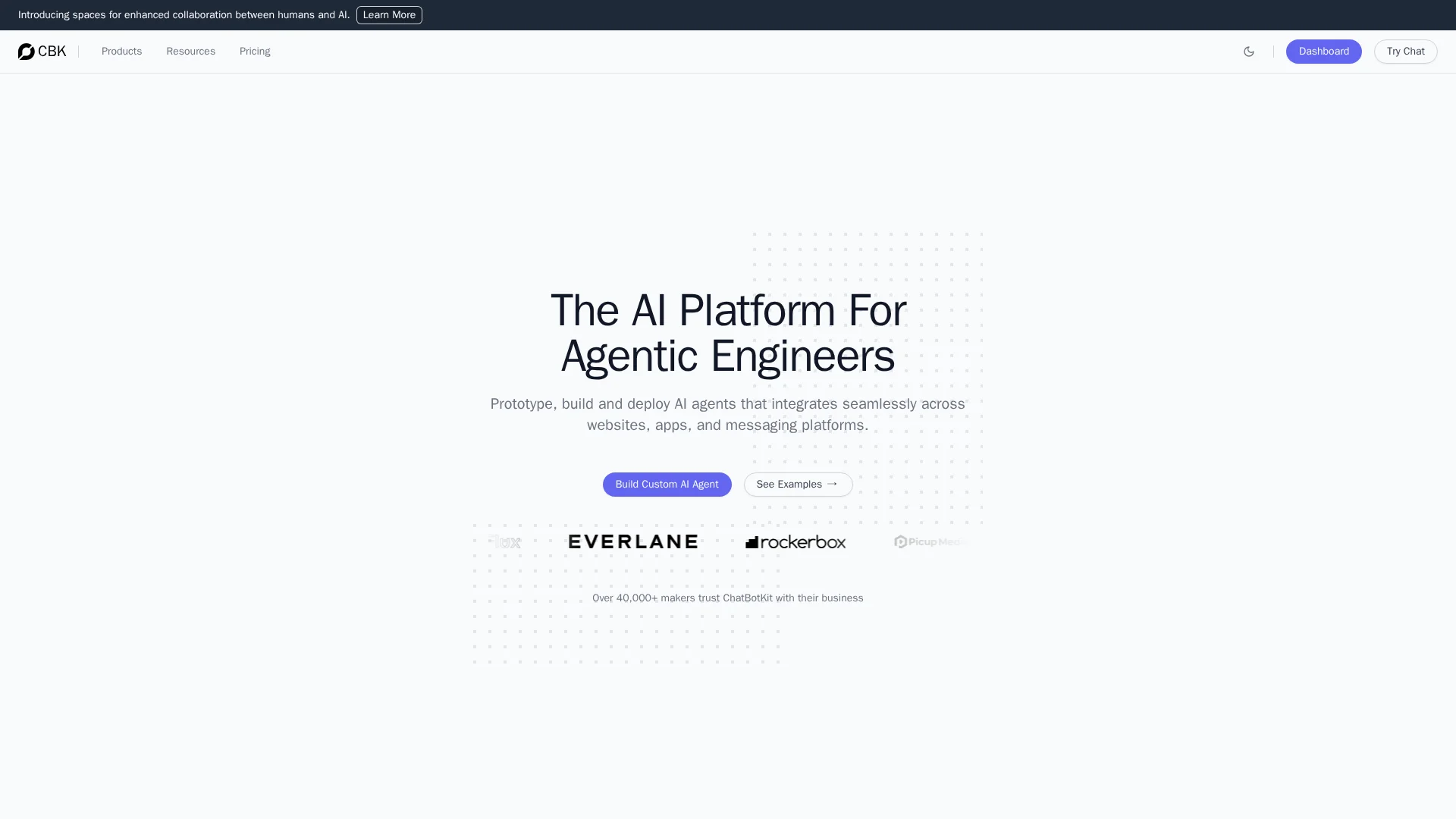Click the faded flux logo
This screenshot has height=819, width=1456.
[x=505, y=541]
